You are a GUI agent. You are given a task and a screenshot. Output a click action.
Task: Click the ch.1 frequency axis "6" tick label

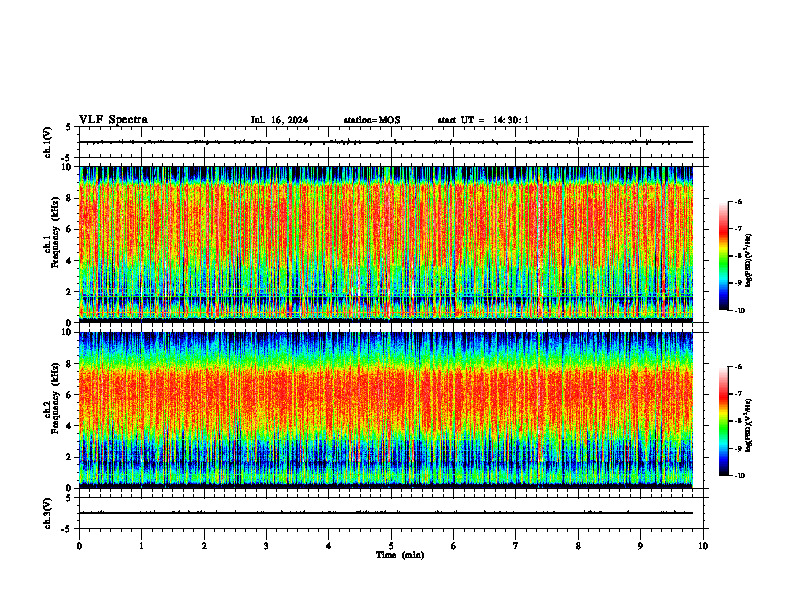70,229
